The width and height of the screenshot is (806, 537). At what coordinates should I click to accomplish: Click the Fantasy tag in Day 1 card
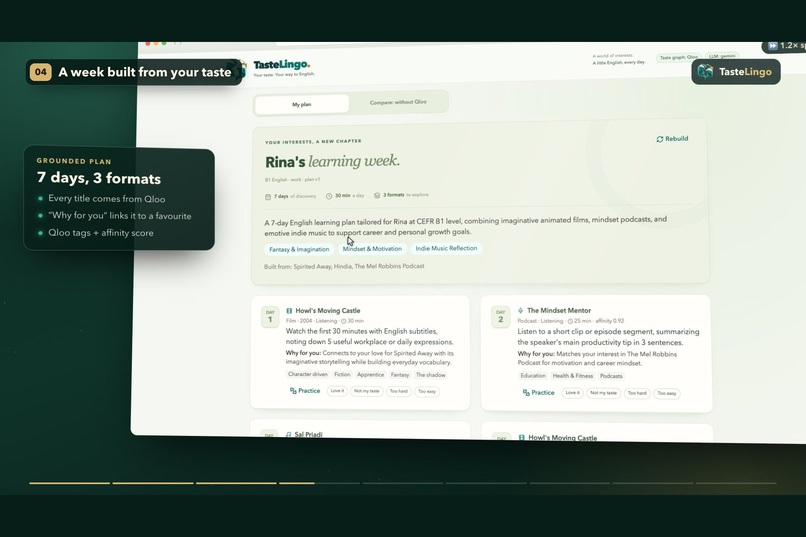tap(399, 375)
